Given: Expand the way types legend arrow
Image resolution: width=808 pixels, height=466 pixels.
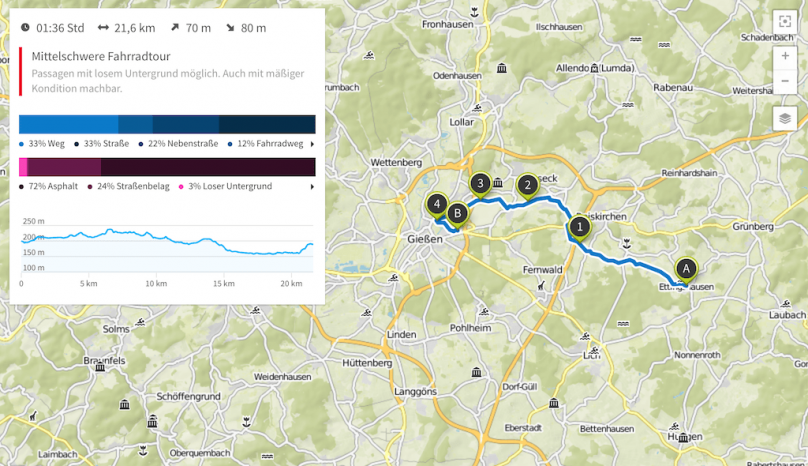Looking at the screenshot, I should click(x=312, y=144).
